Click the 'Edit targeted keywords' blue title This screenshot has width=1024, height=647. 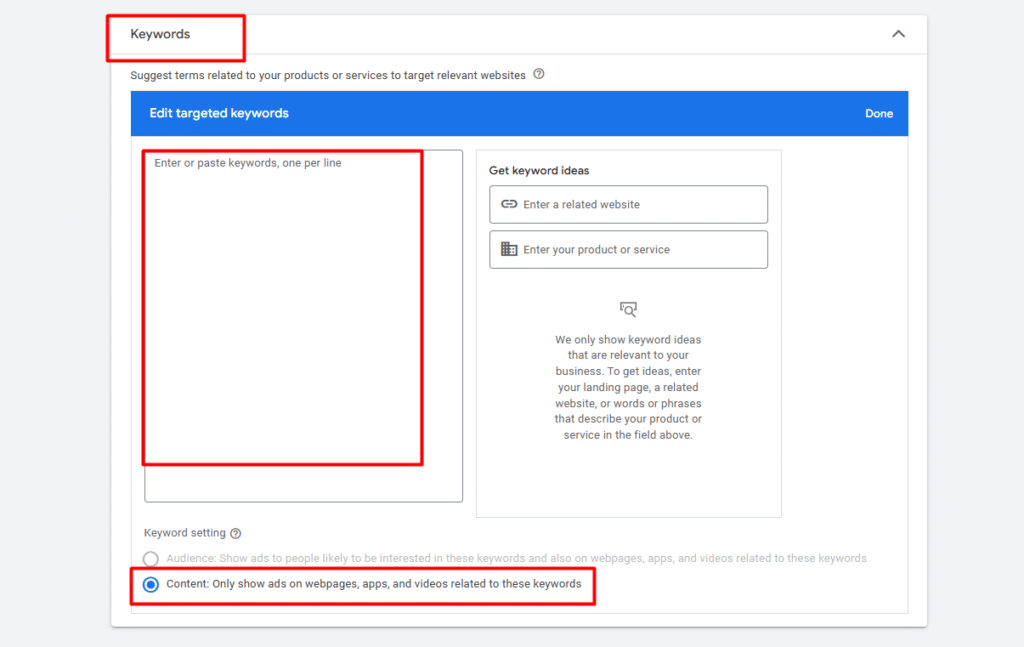tap(219, 113)
